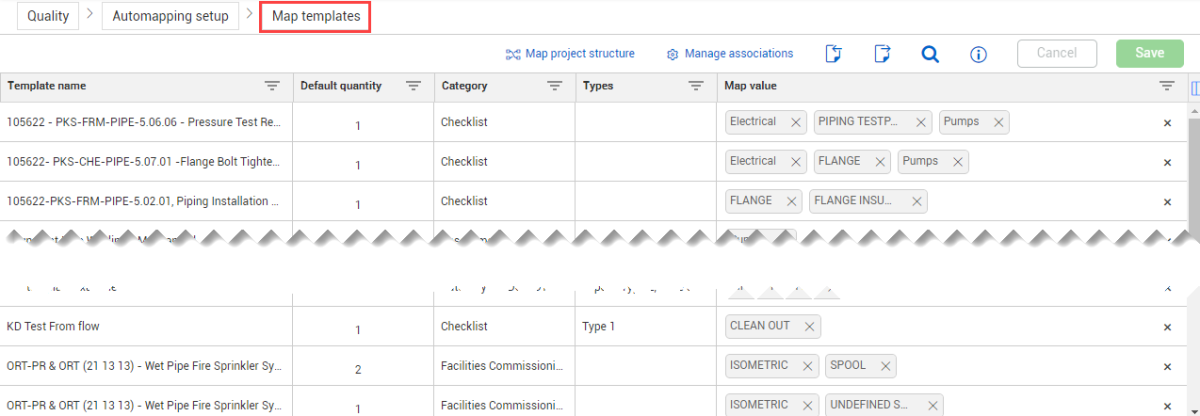Click the export templates icon

pyautogui.click(x=881, y=54)
